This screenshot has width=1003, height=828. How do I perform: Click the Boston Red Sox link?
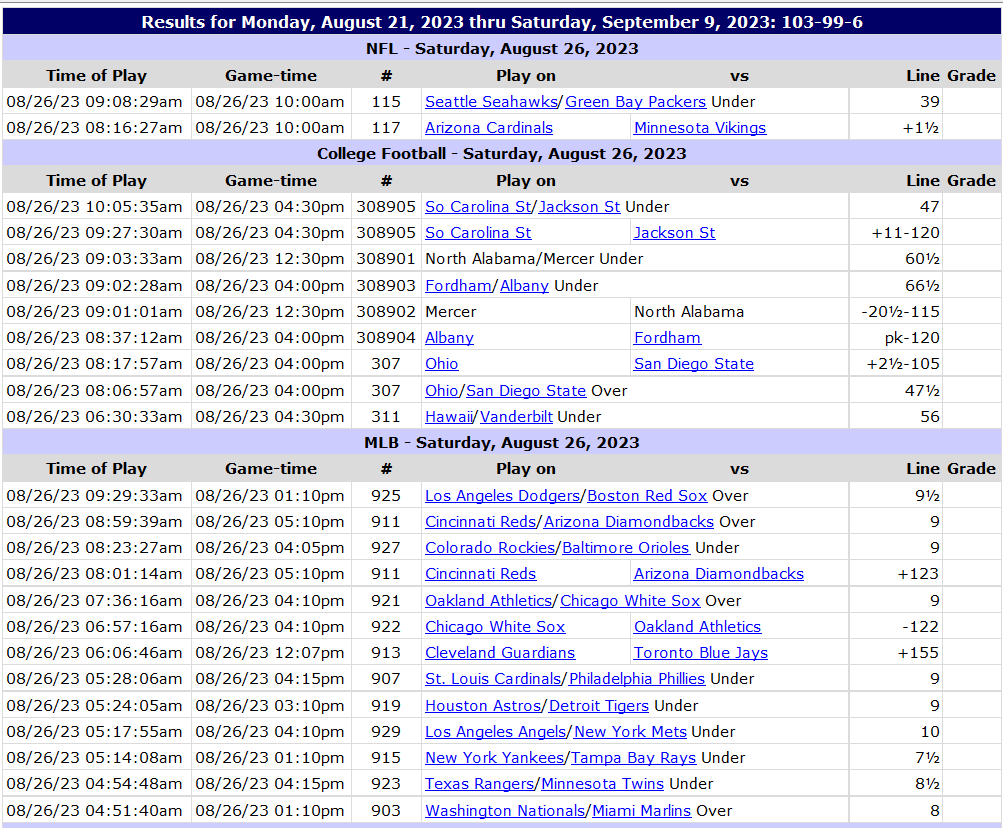(x=647, y=496)
